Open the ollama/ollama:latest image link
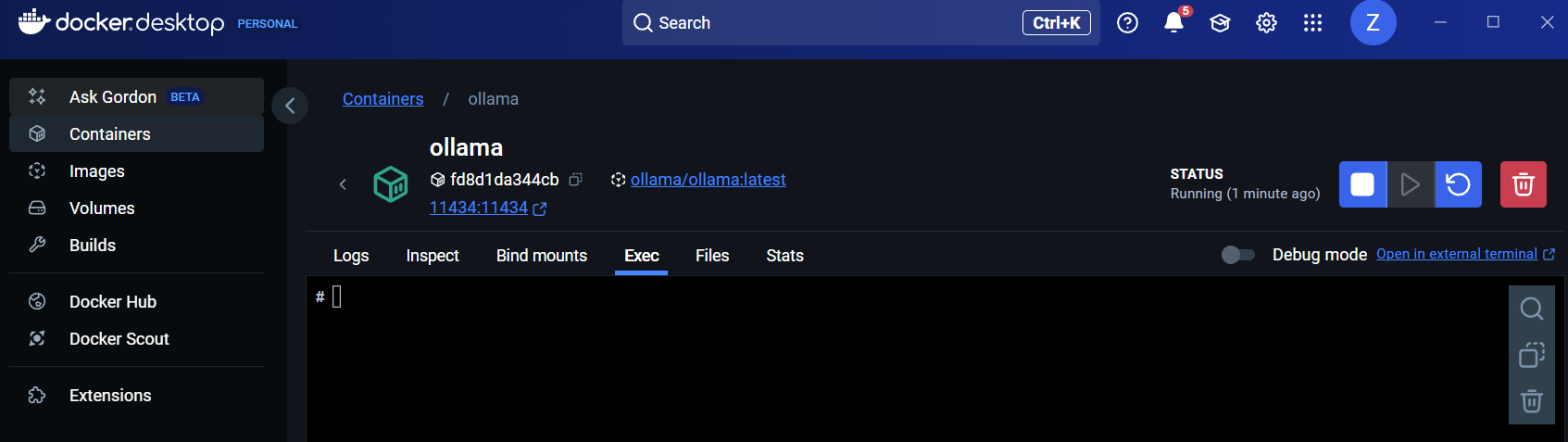1568x442 pixels. [x=708, y=180]
